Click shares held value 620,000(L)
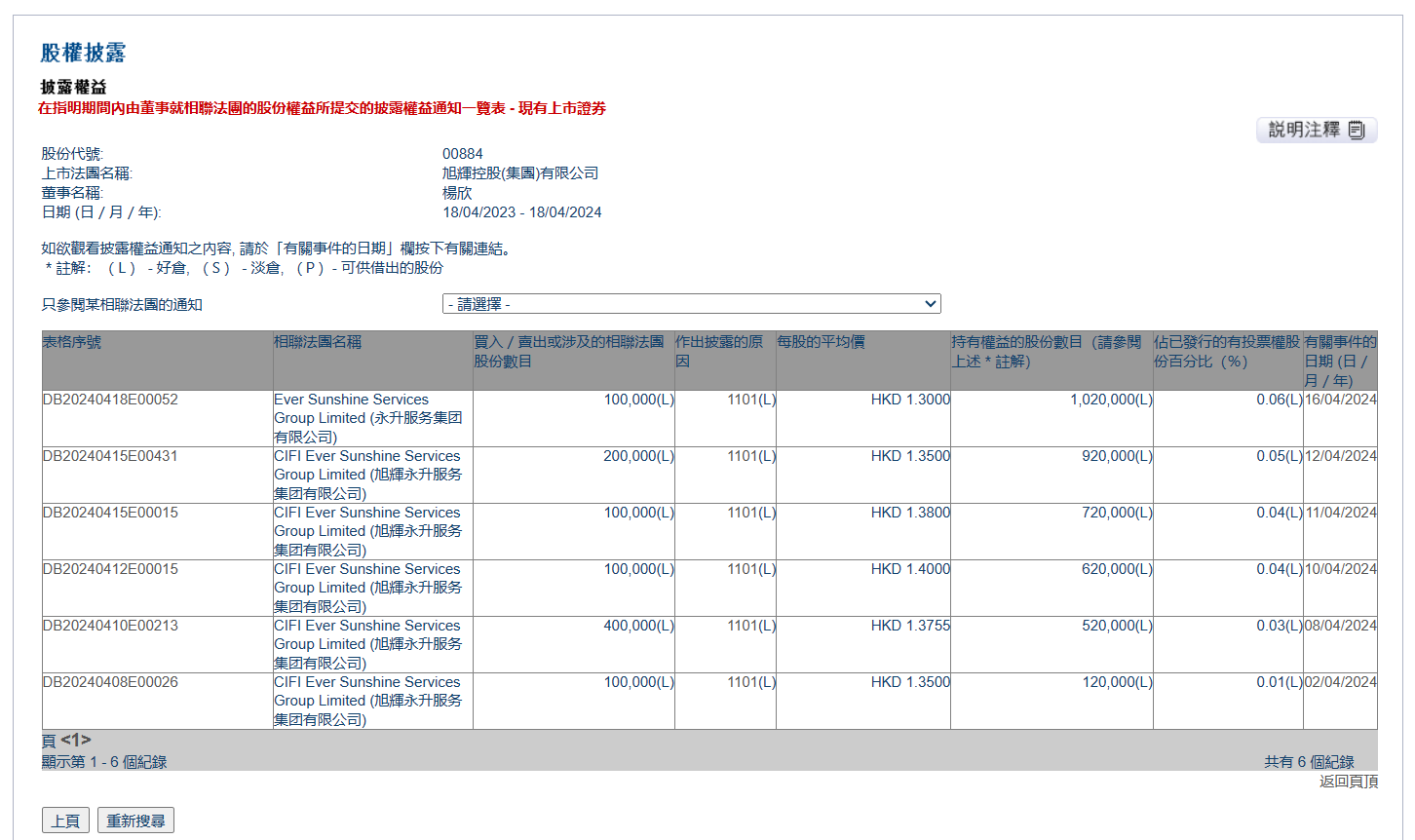This screenshot has height=840, width=1415. point(1117,569)
